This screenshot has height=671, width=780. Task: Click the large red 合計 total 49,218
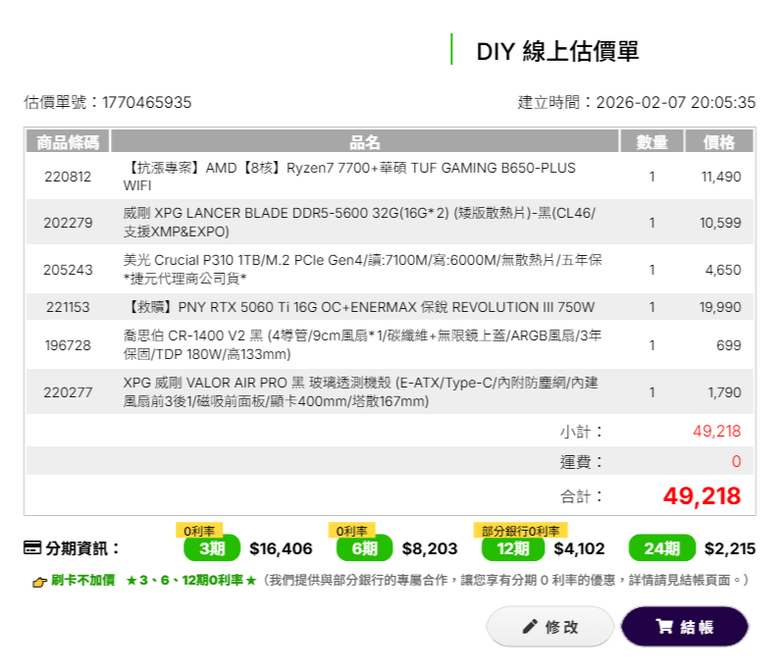click(x=702, y=496)
